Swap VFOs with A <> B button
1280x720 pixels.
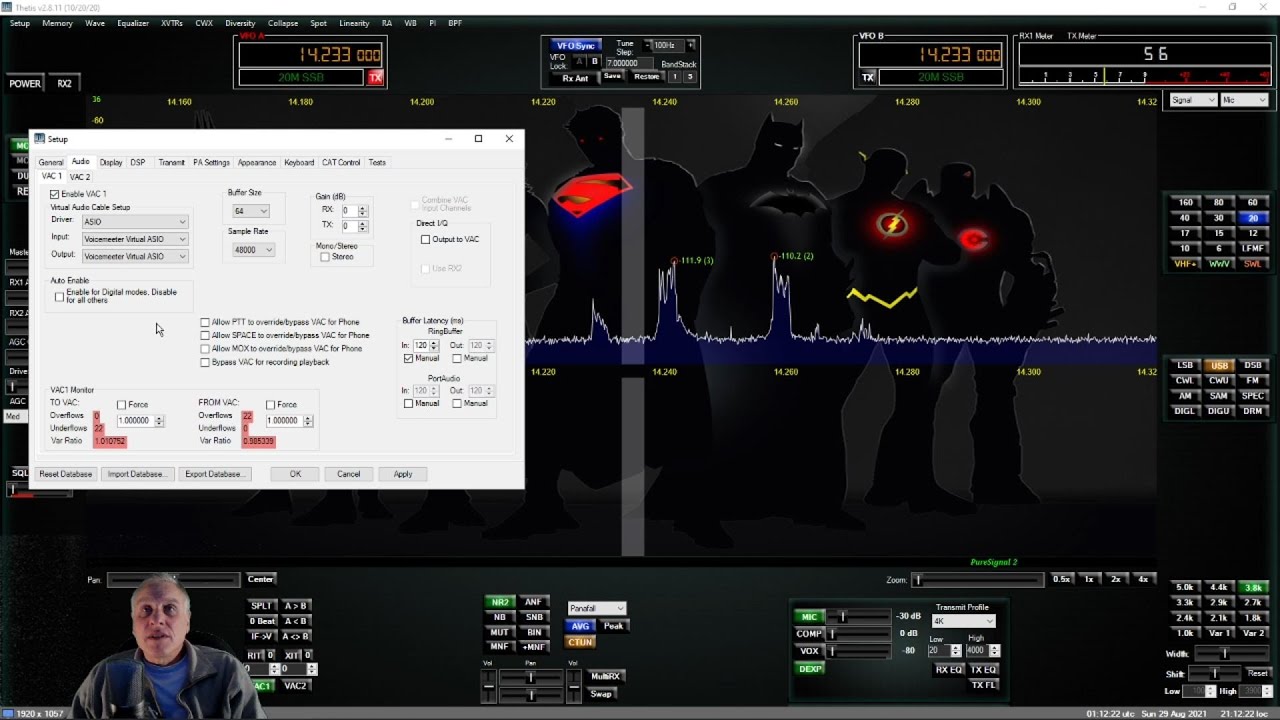295,636
